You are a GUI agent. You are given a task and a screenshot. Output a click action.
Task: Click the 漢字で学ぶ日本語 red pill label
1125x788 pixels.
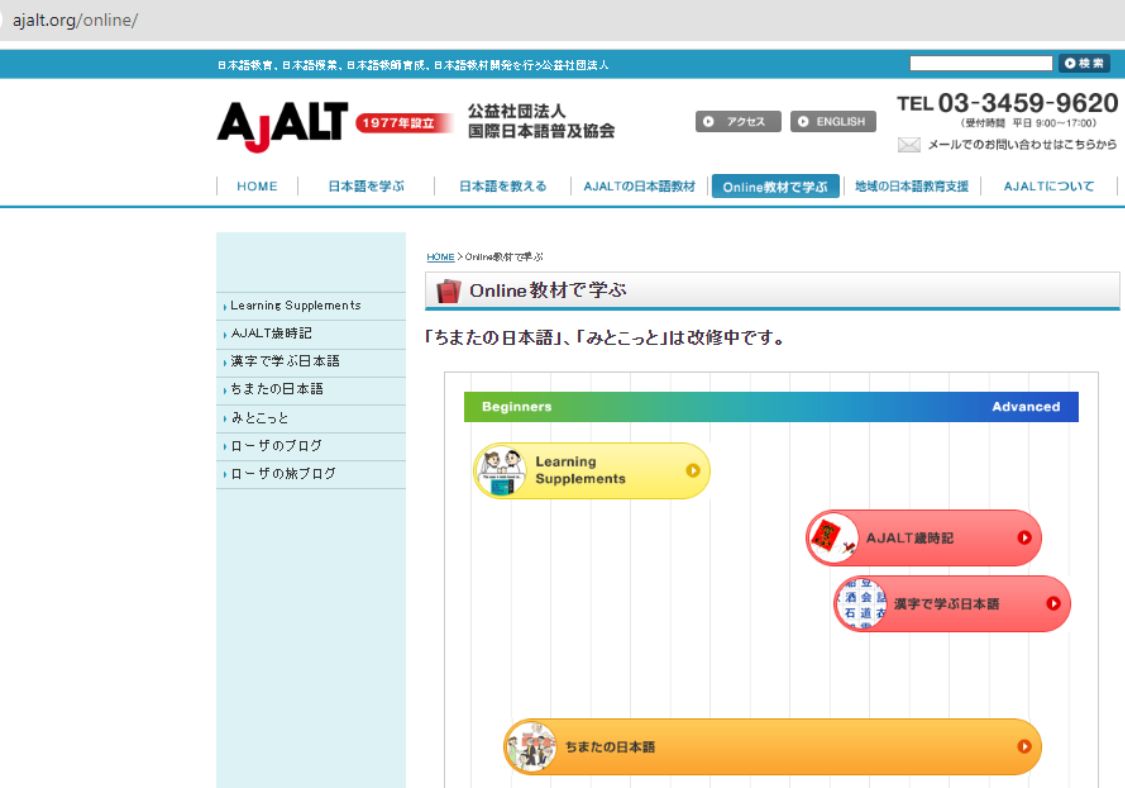click(946, 604)
